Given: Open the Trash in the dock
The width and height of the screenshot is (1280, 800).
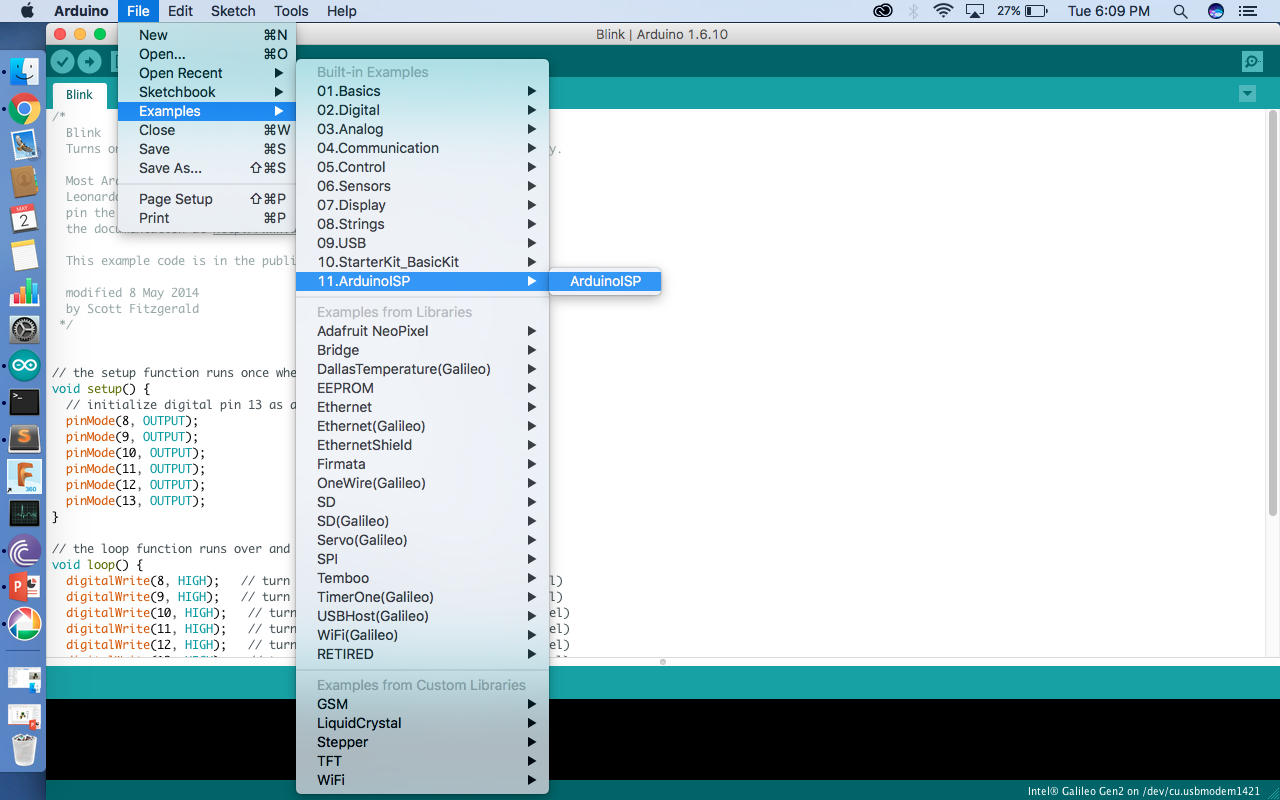Looking at the screenshot, I should (25, 748).
